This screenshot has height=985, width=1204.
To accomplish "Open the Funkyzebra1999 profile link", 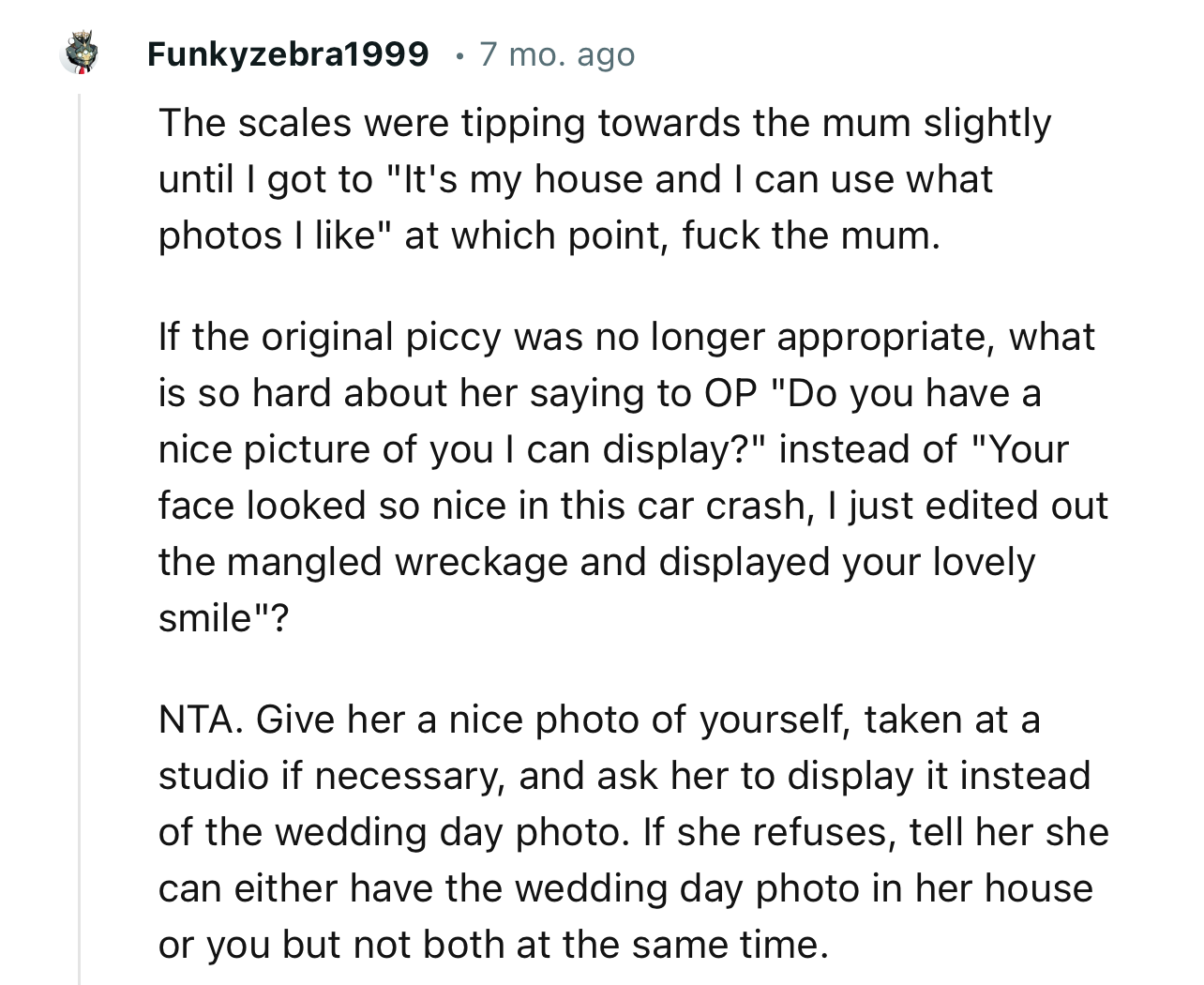I will [x=288, y=54].
